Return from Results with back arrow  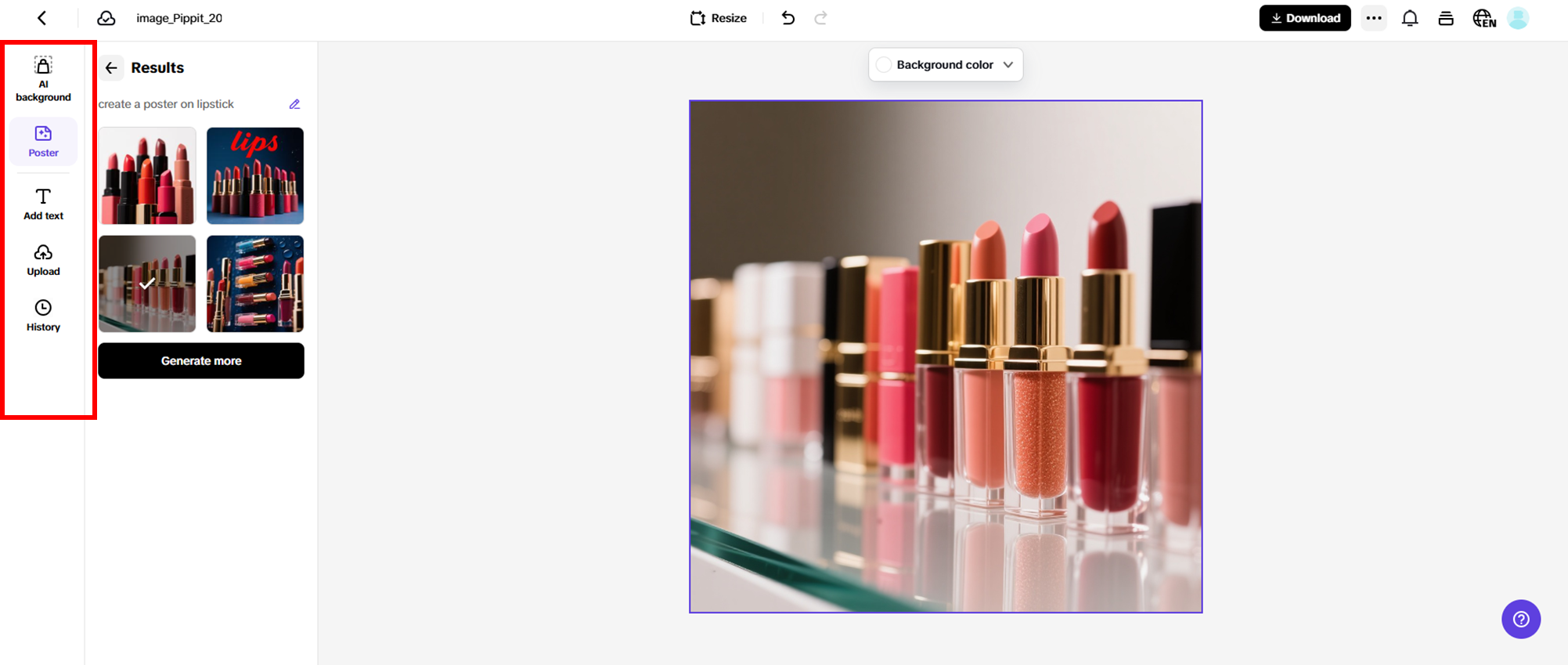(111, 68)
